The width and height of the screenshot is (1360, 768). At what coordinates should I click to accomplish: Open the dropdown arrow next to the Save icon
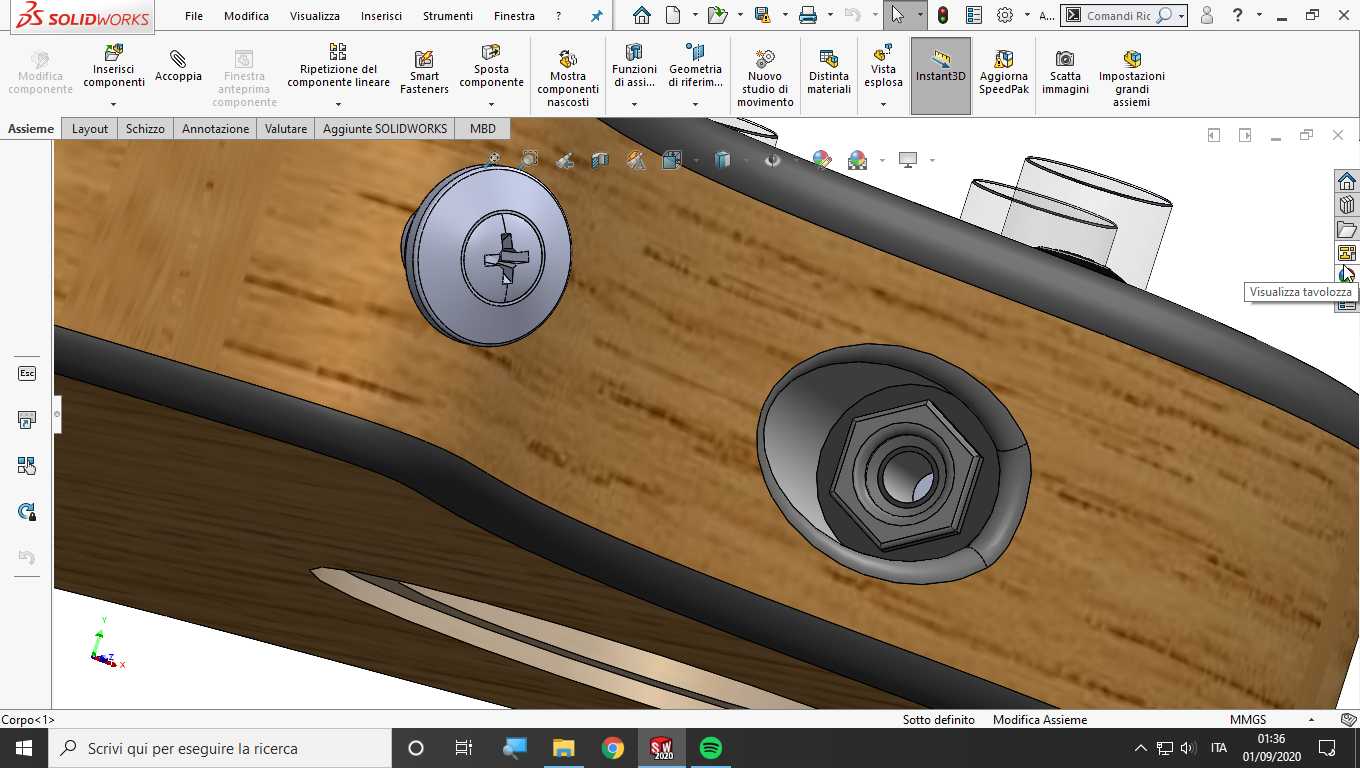coord(784,15)
